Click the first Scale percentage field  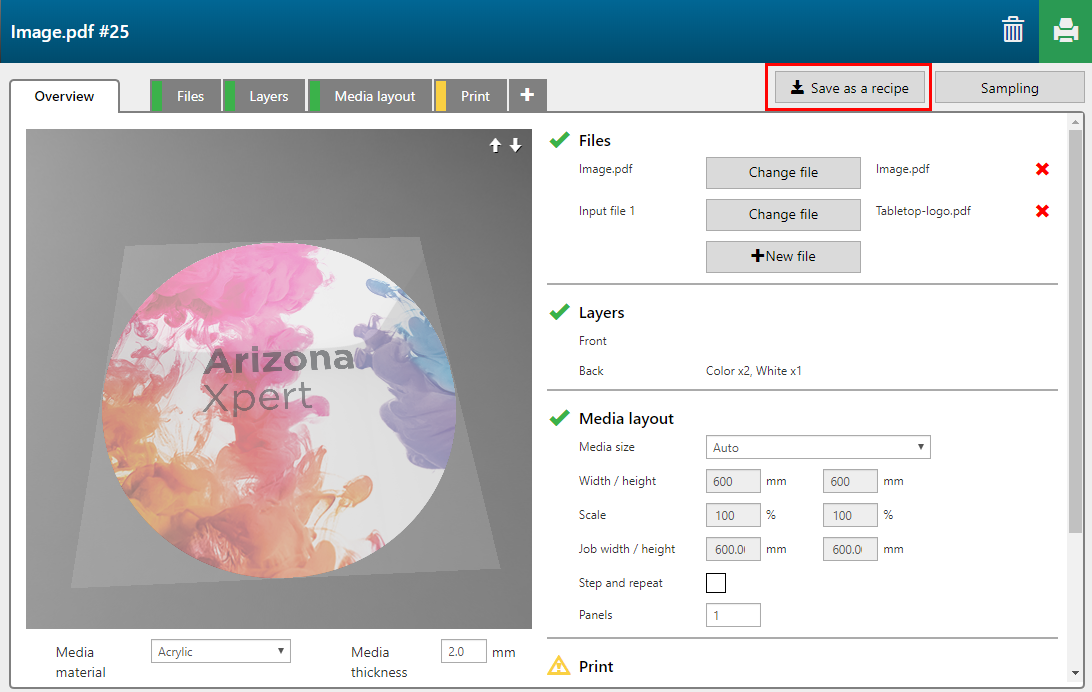(733, 515)
